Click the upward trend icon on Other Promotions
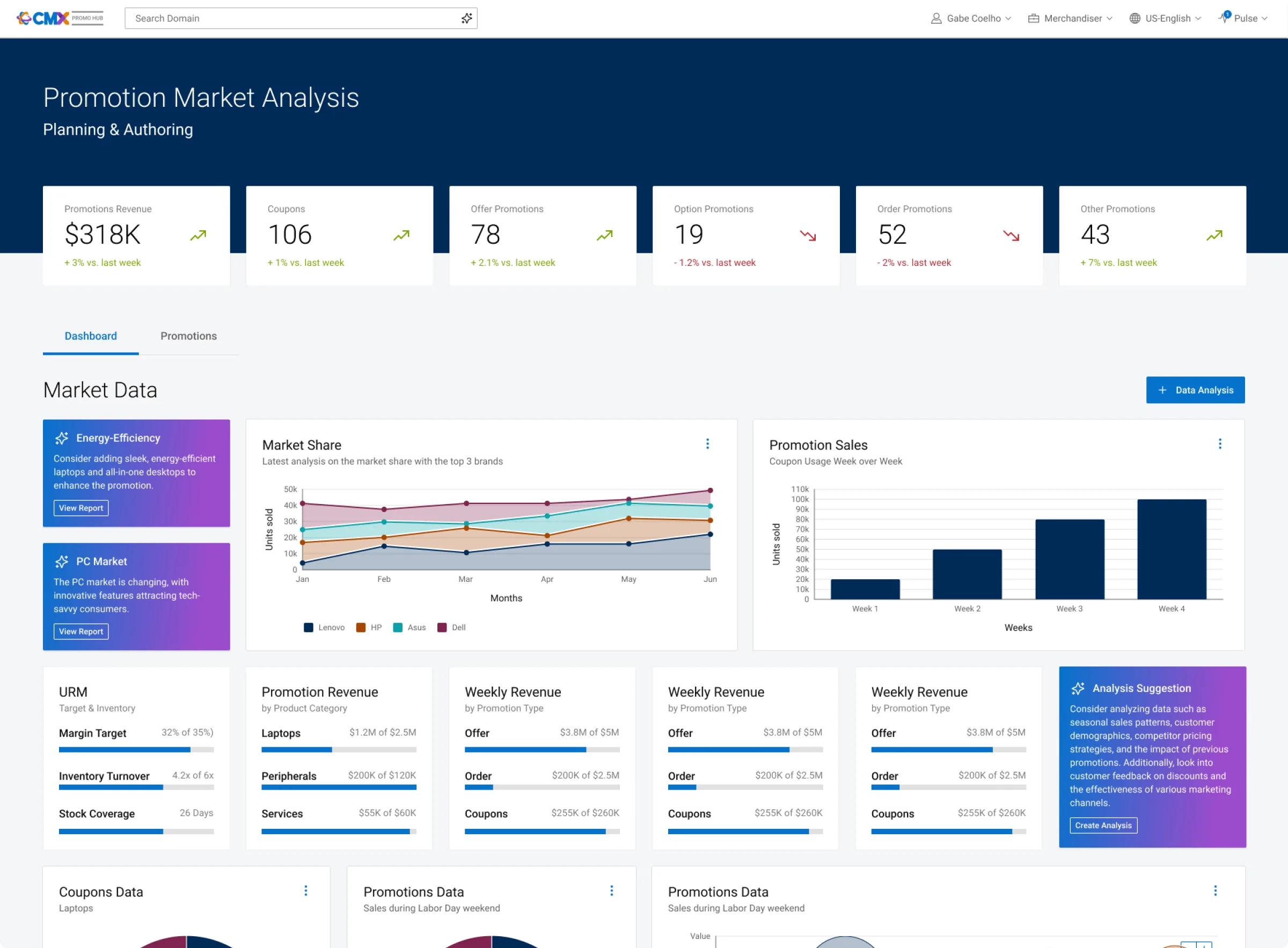Screen dimensions: 1288x948 [1214, 235]
